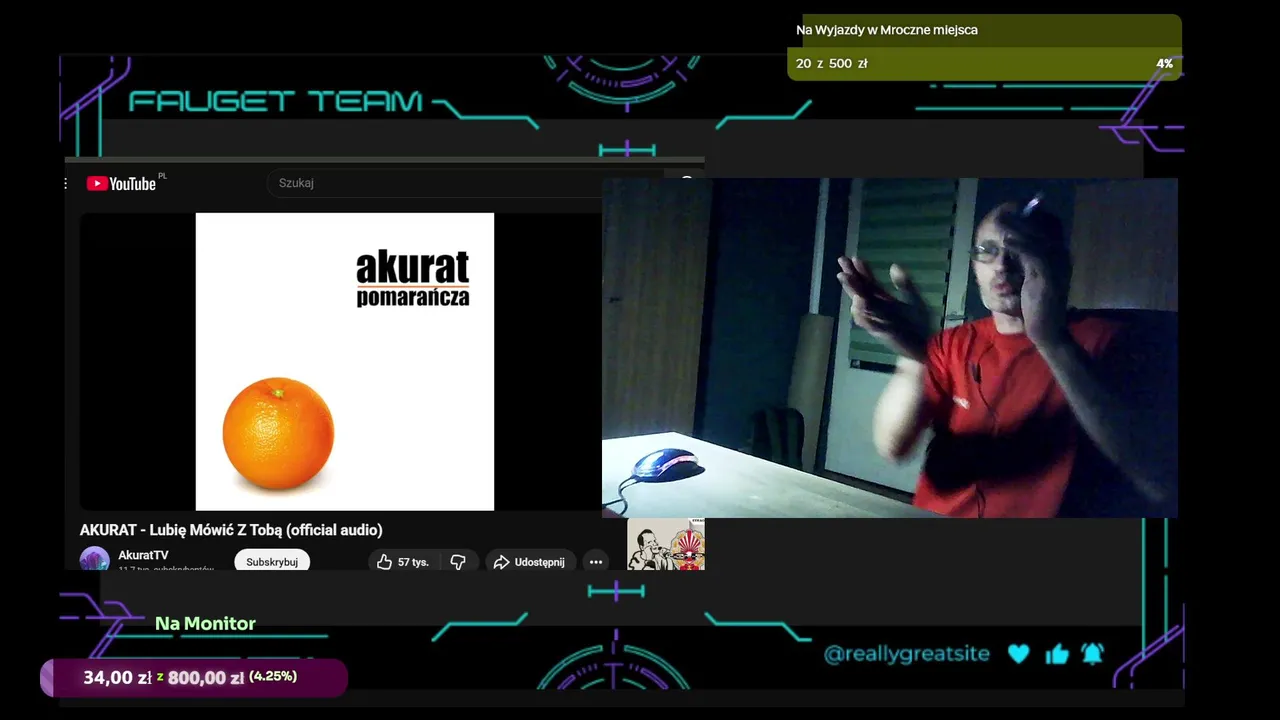
Task: Click the notification bell overlay icon
Action: tap(1092, 653)
